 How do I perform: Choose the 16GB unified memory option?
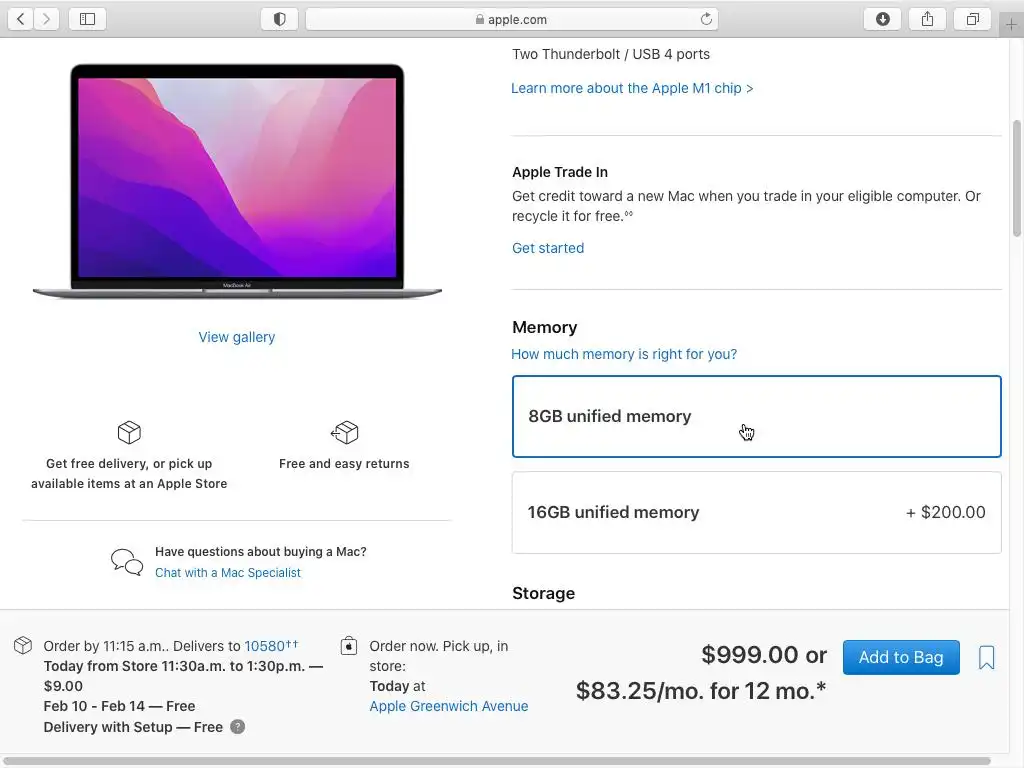[x=756, y=512]
